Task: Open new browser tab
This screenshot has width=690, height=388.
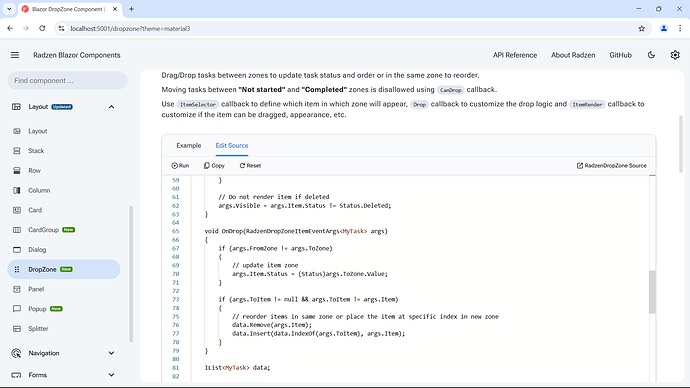Action: click(131, 9)
